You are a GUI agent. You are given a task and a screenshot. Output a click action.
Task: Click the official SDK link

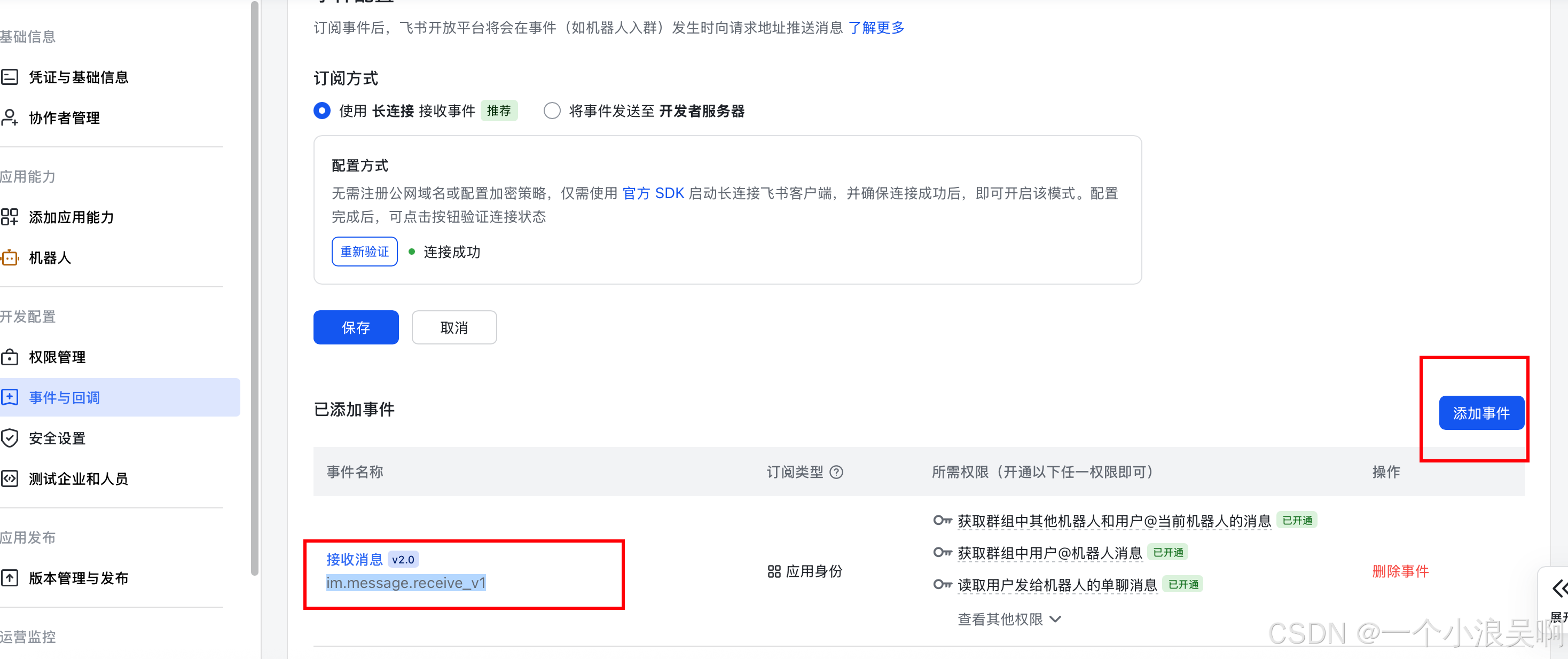[x=653, y=193]
